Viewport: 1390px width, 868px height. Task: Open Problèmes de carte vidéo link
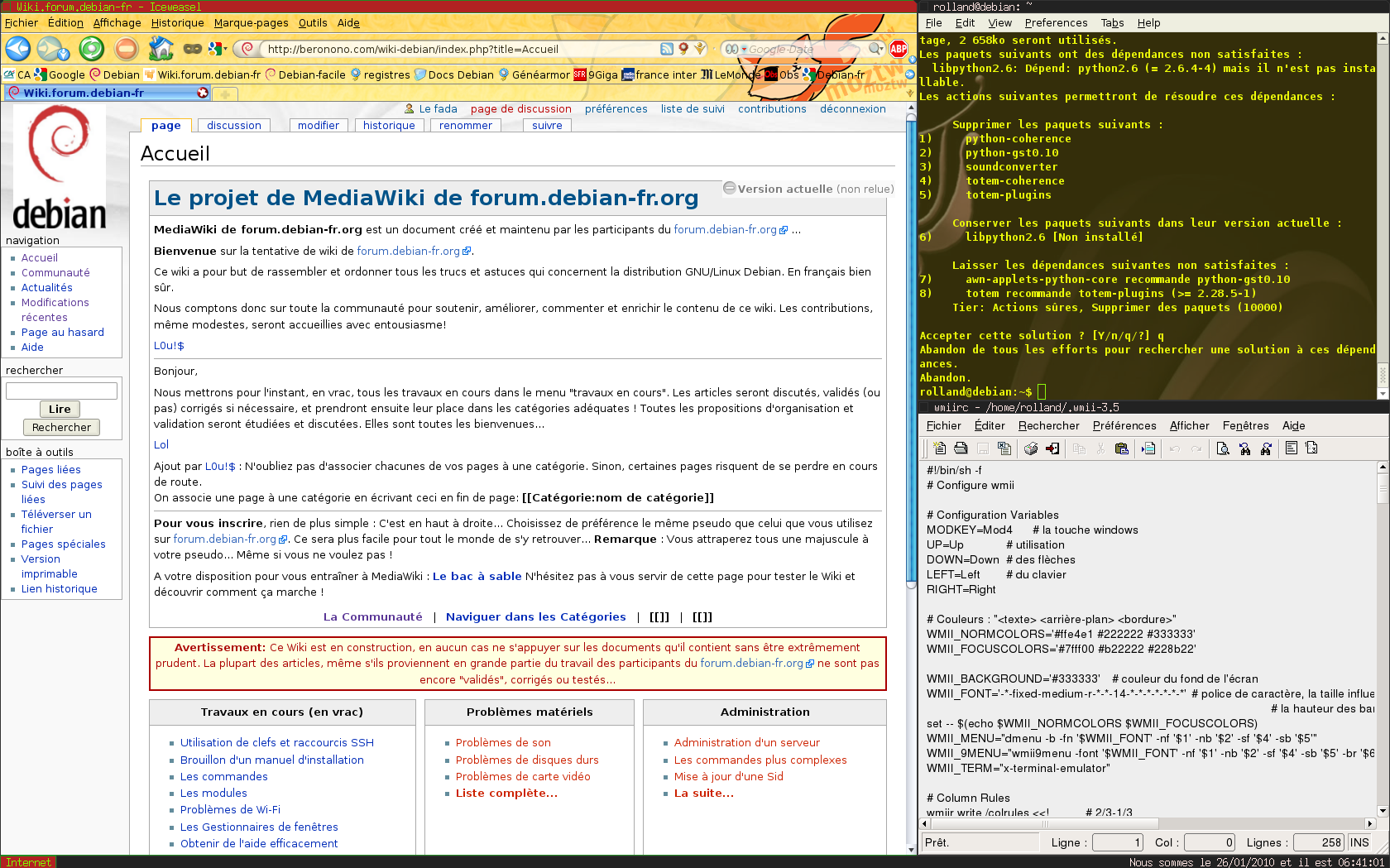[x=523, y=776]
